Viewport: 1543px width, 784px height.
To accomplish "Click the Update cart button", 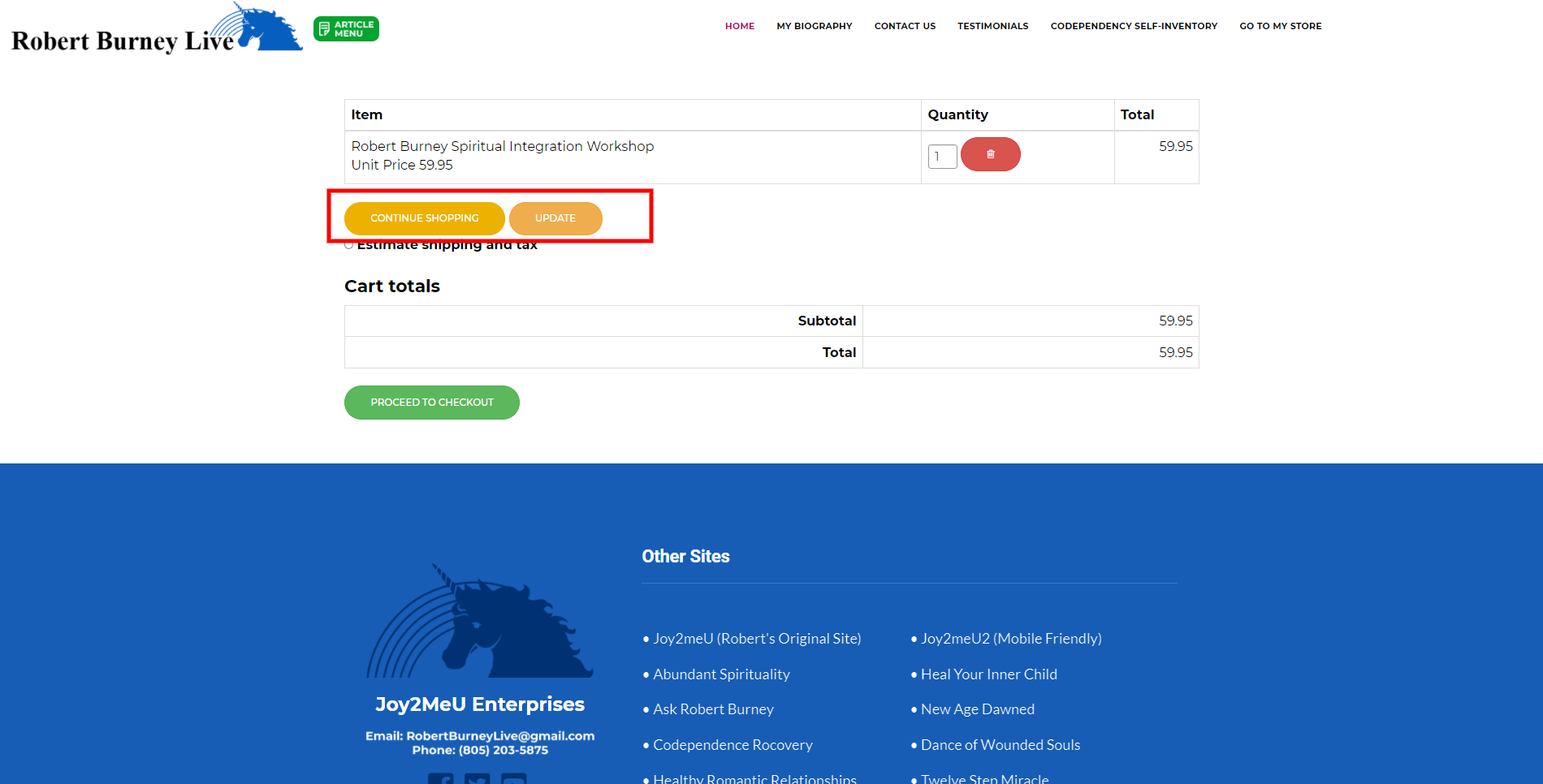I will [x=555, y=218].
